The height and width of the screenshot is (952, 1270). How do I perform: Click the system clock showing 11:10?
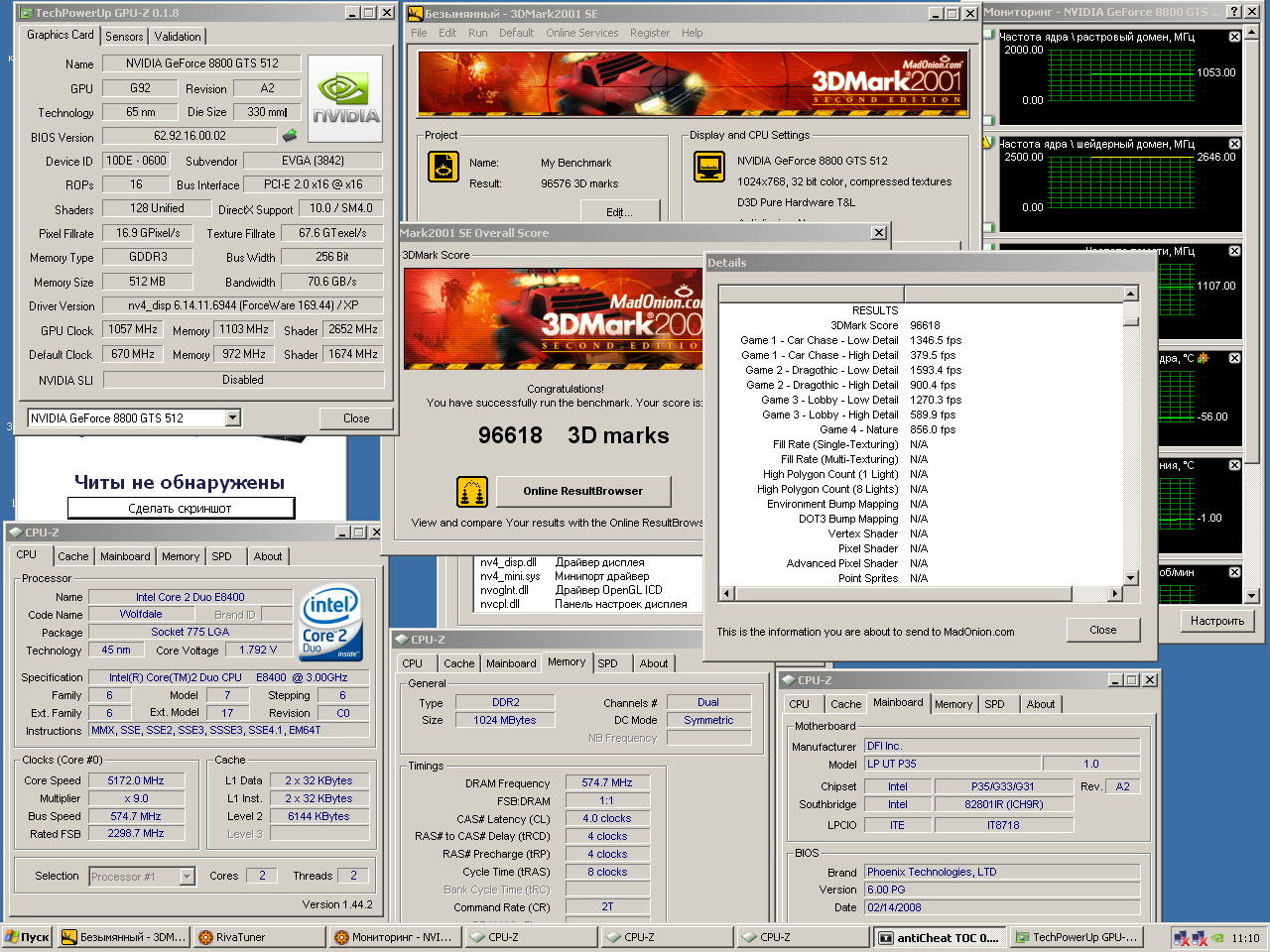coord(1245,937)
